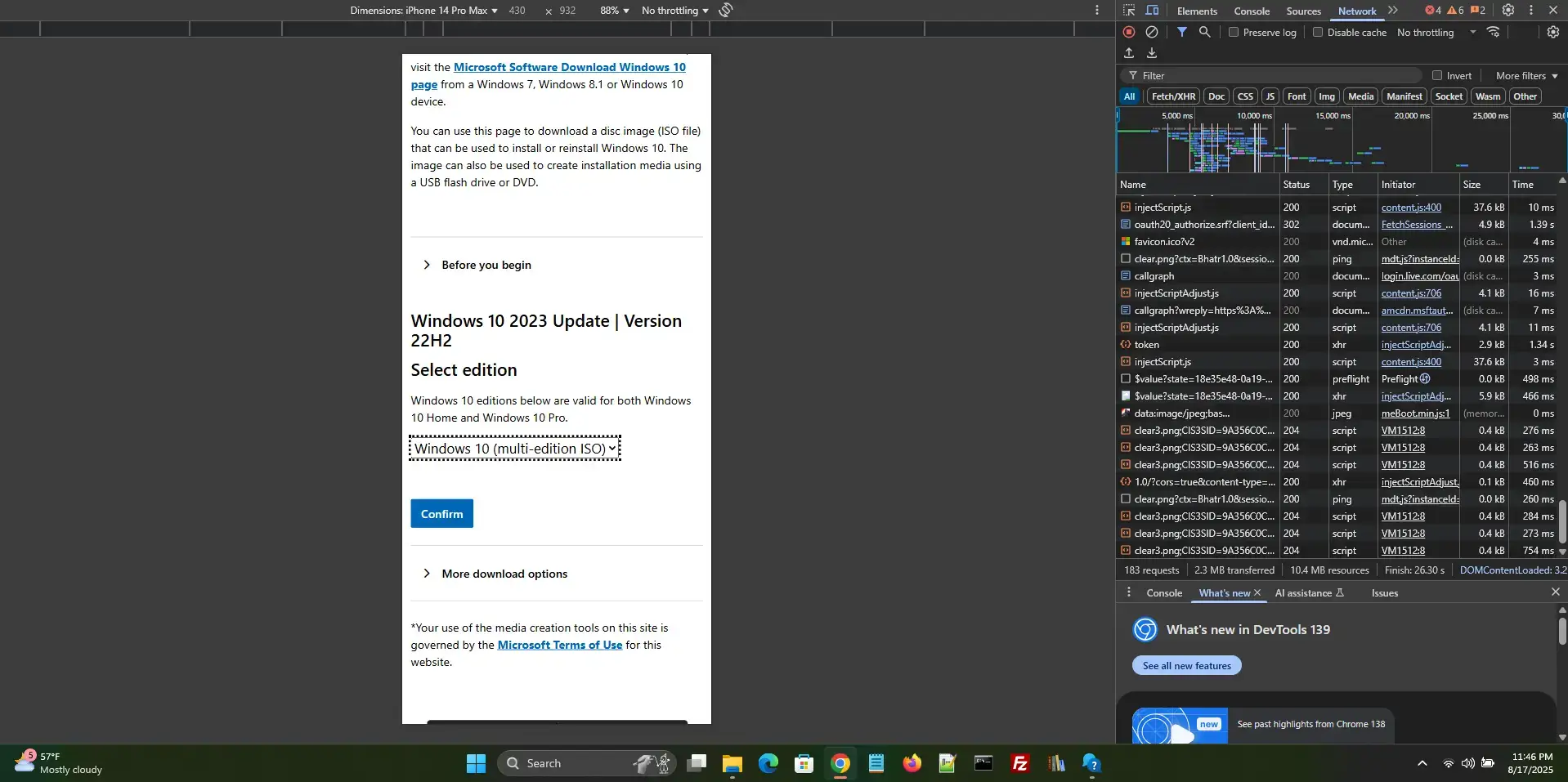Clear the network log
1568x782 pixels.
click(1152, 32)
